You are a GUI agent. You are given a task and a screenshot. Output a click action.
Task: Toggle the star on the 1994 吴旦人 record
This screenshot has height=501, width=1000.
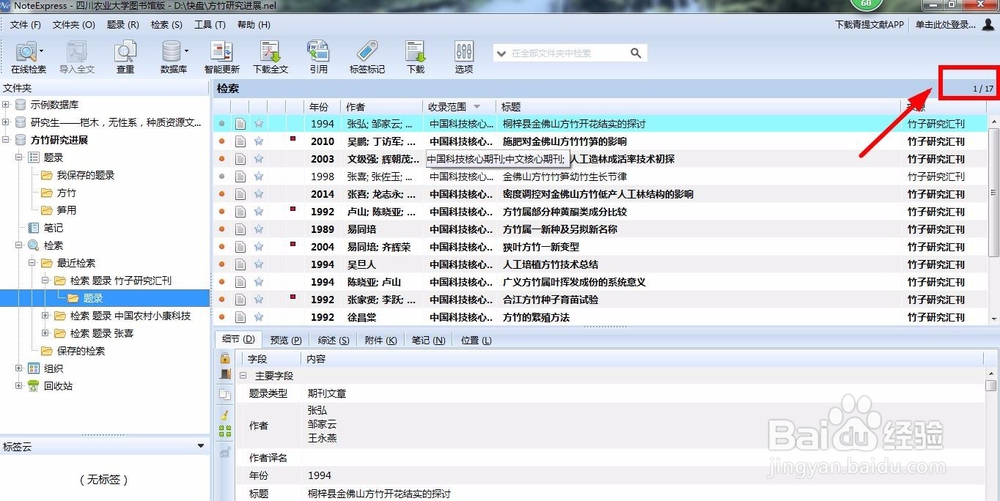tap(258, 264)
